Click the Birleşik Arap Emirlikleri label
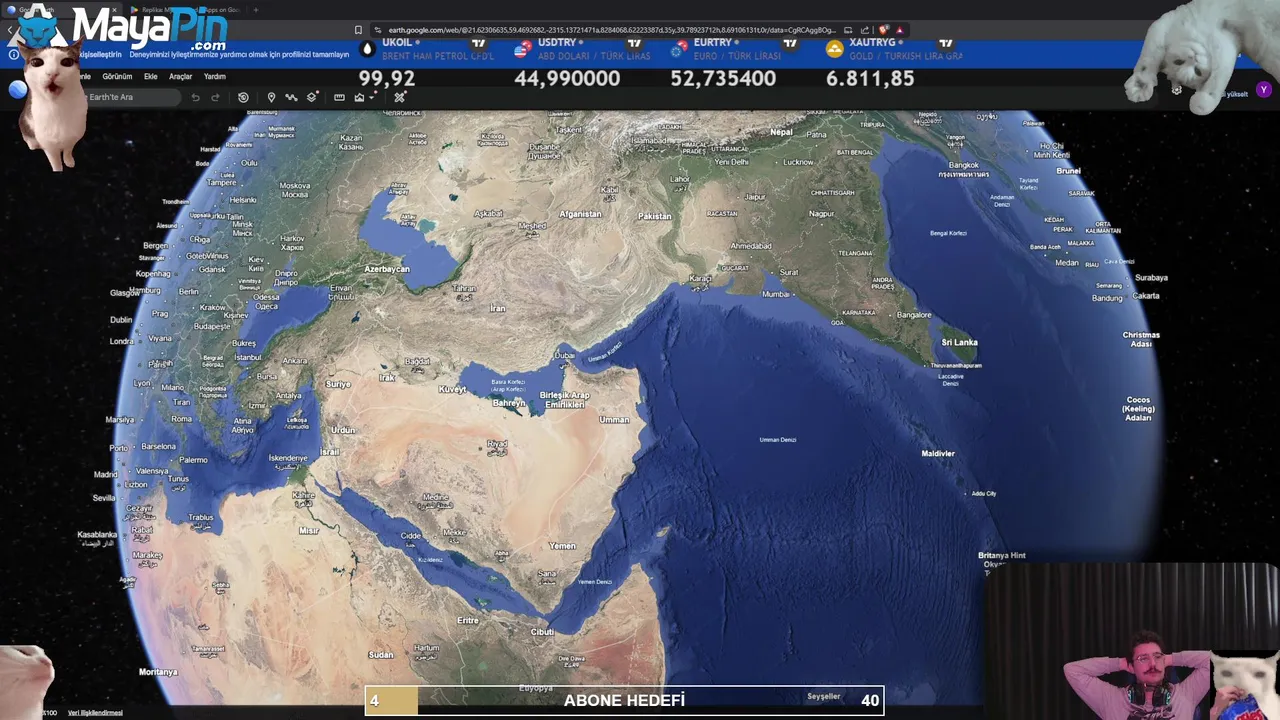 point(564,400)
